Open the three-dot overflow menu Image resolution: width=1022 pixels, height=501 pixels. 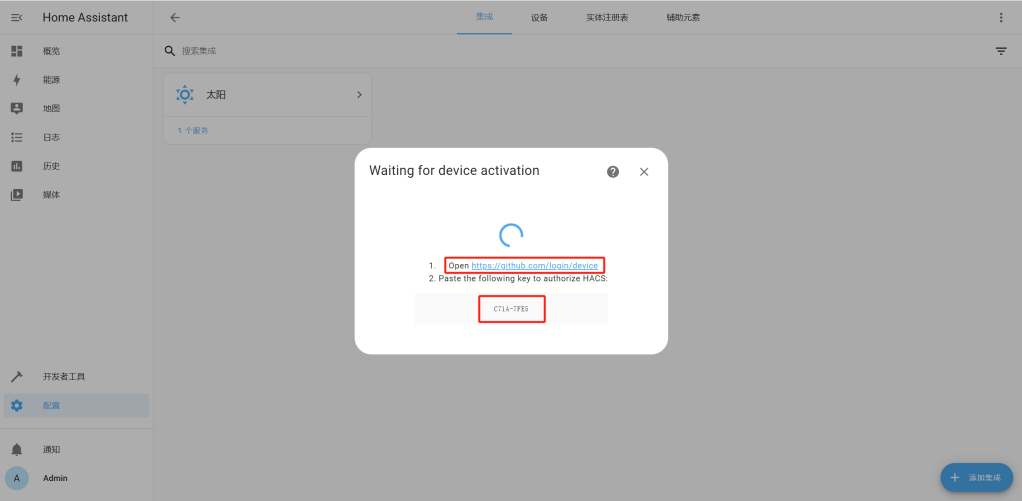(x=1001, y=18)
